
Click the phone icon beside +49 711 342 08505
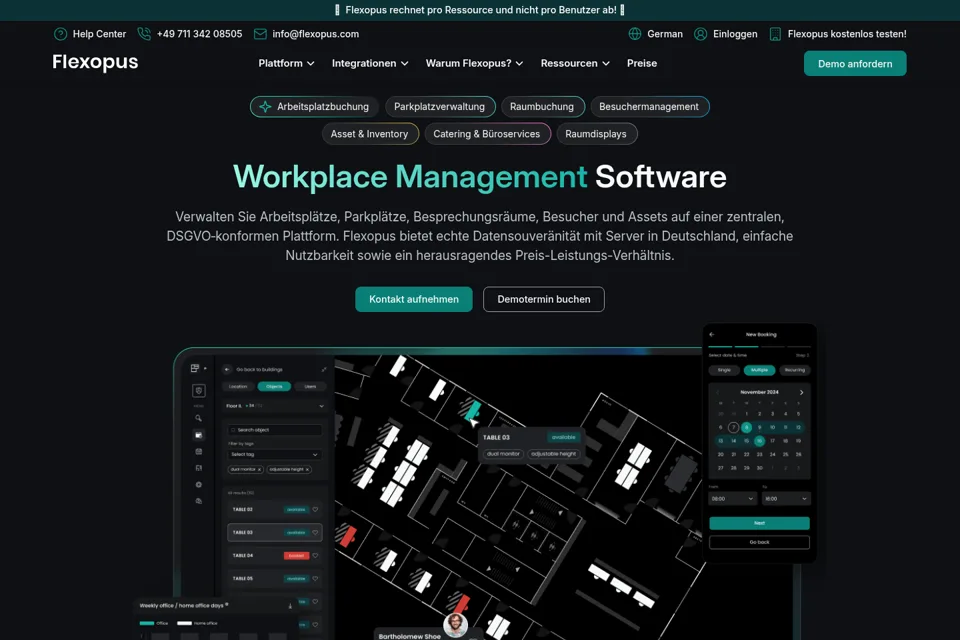(144, 34)
